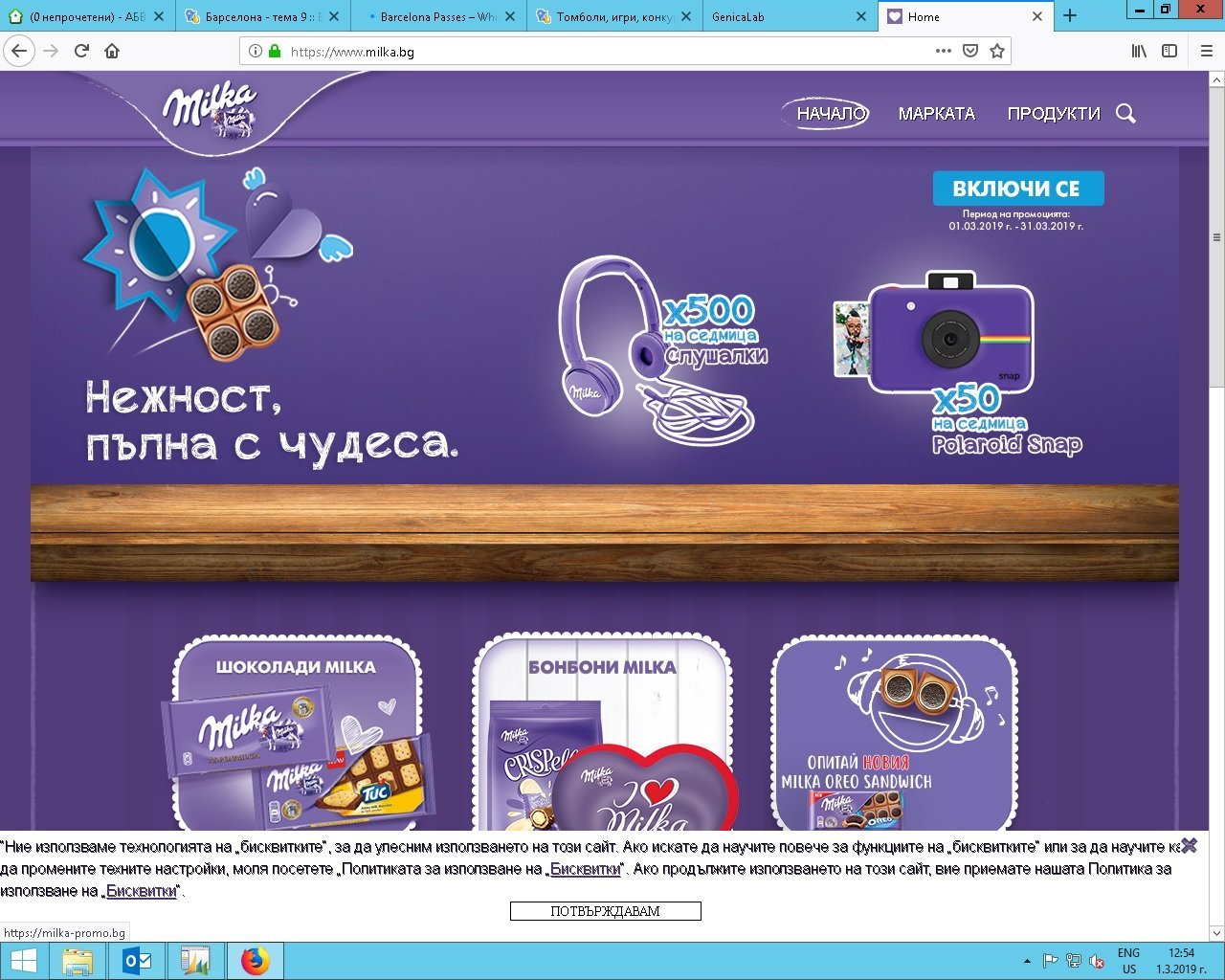This screenshot has width=1225, height=980.
Task: Open the МАРКАТА menu item
Action: click(936, 114)
